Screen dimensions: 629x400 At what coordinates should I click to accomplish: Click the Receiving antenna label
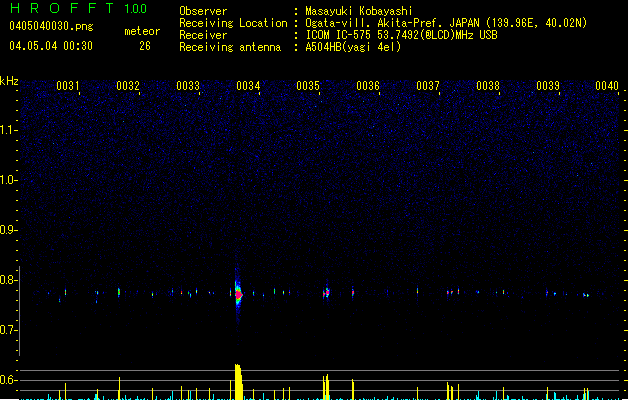coord(230,47)
